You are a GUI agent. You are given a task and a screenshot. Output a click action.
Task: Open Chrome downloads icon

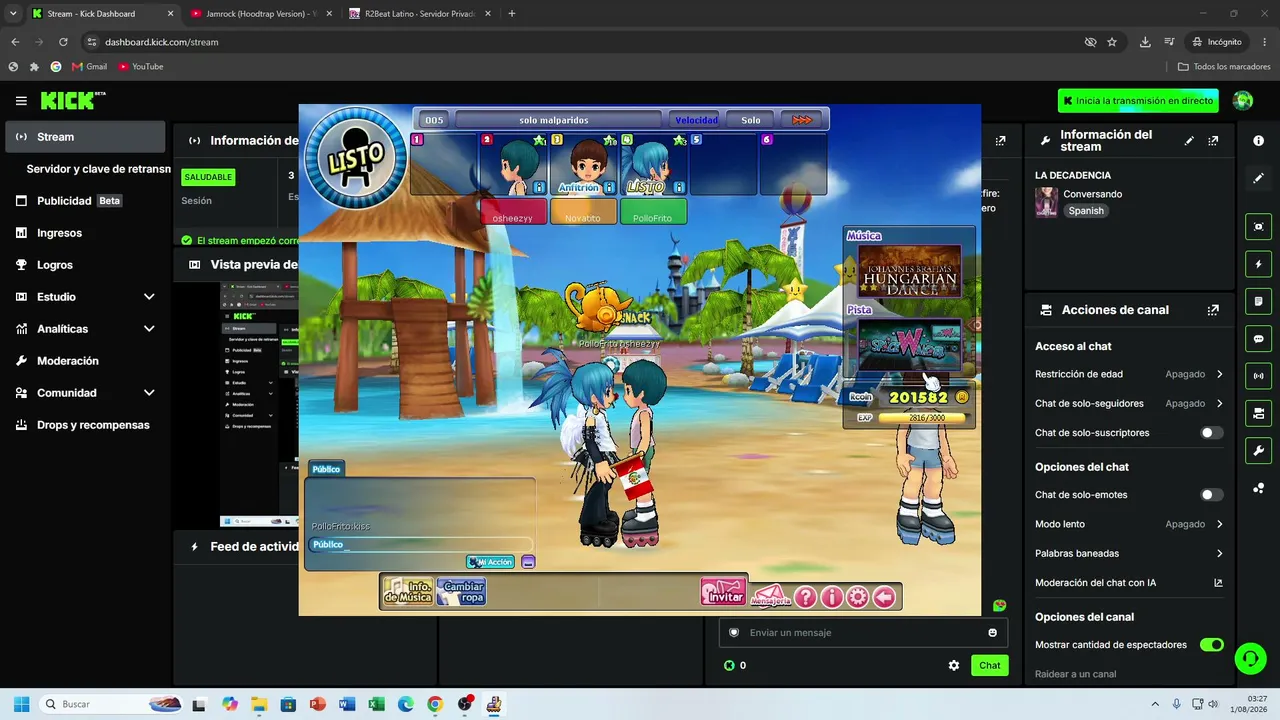click(1145, 42)
